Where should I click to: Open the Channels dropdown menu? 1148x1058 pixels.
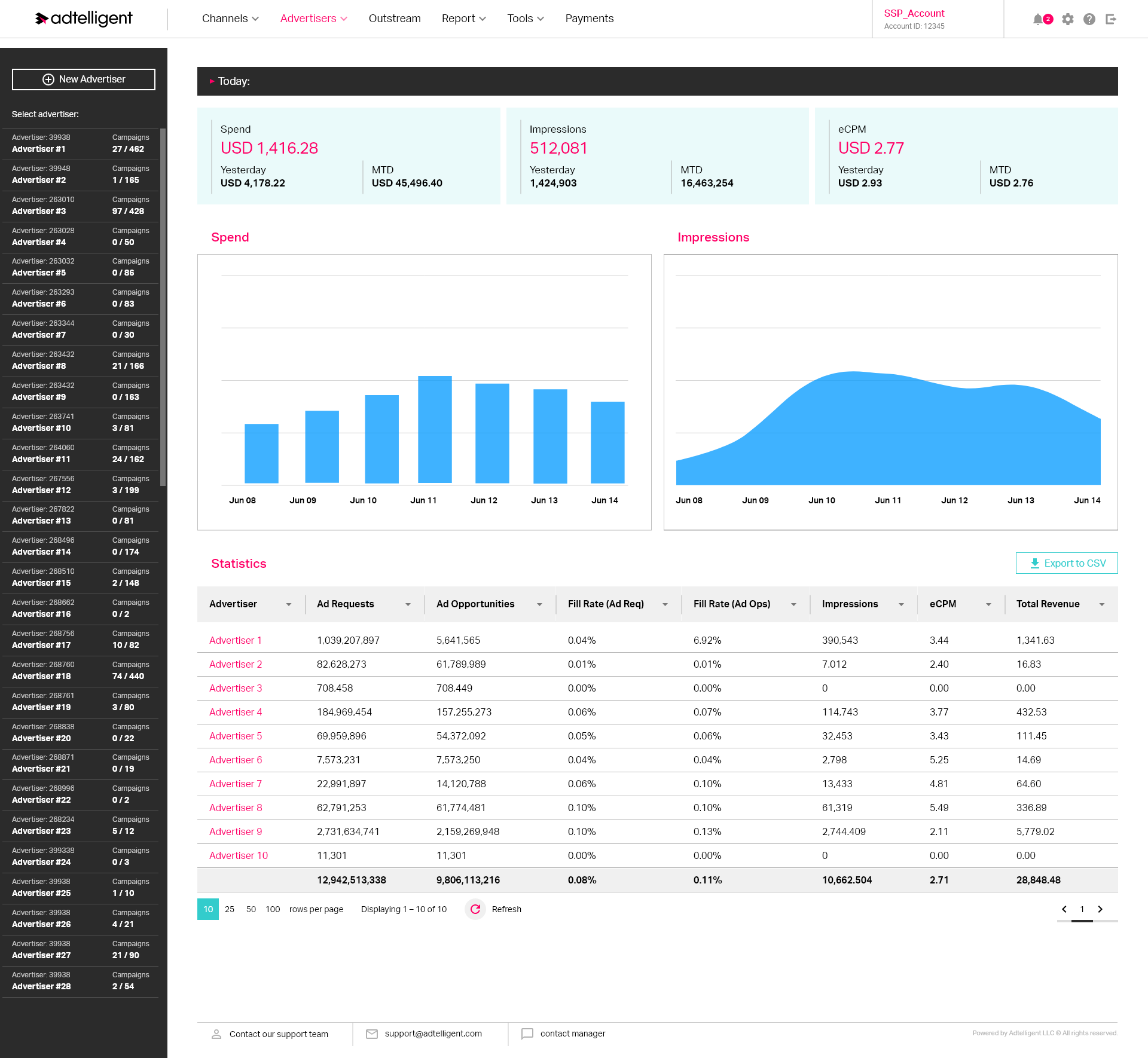tap(230, 19)
